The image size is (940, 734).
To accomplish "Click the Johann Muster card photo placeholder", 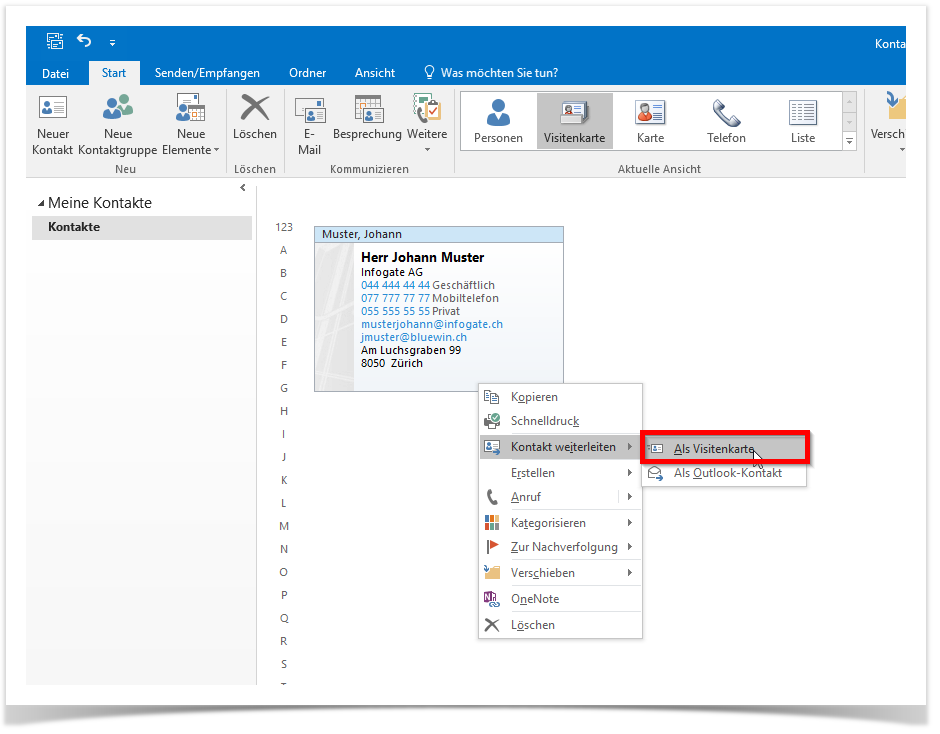I will [335, 317].
